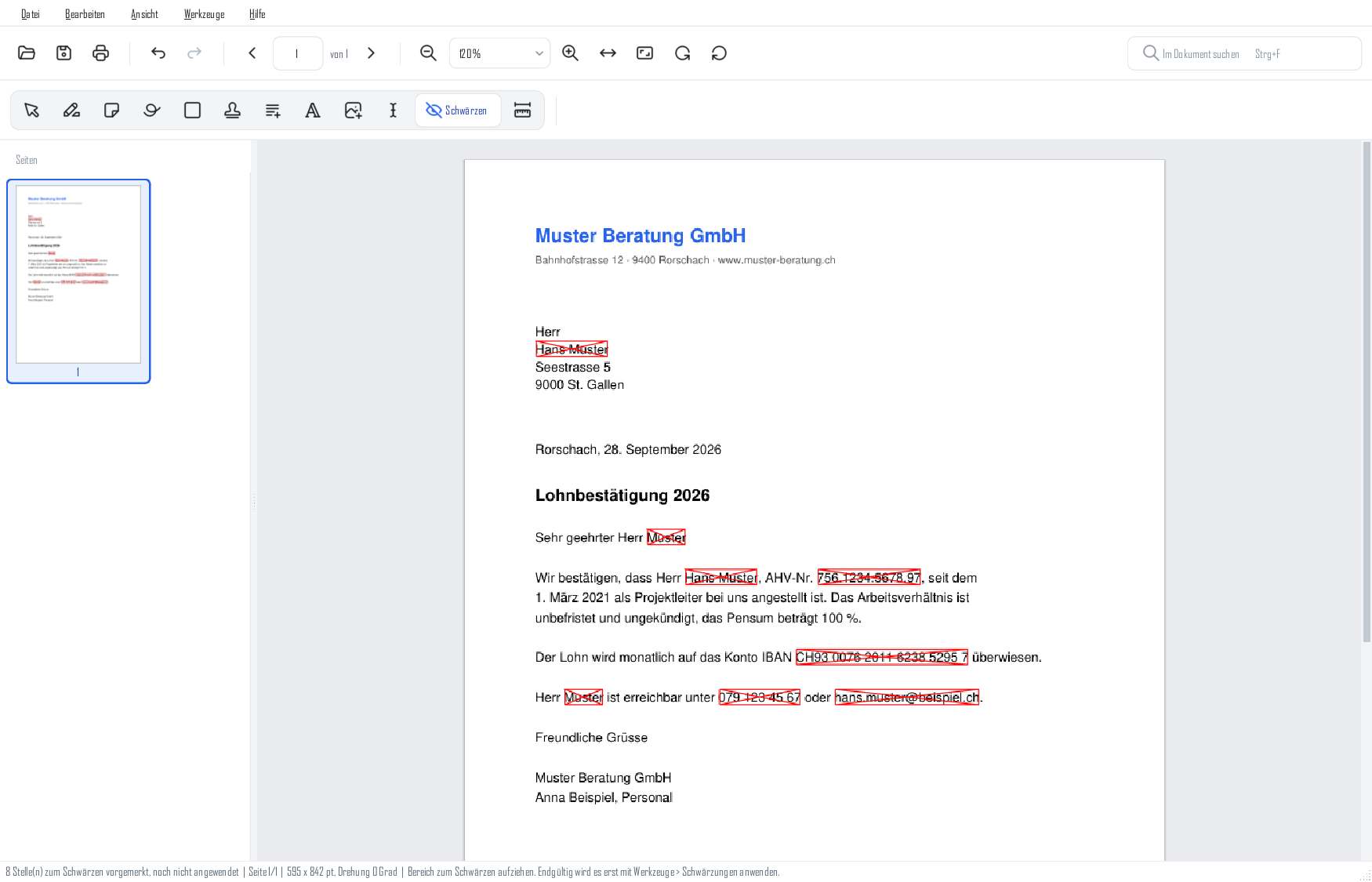
Task: Open the Ansicht menu
Action: click(x=145, y=14)
